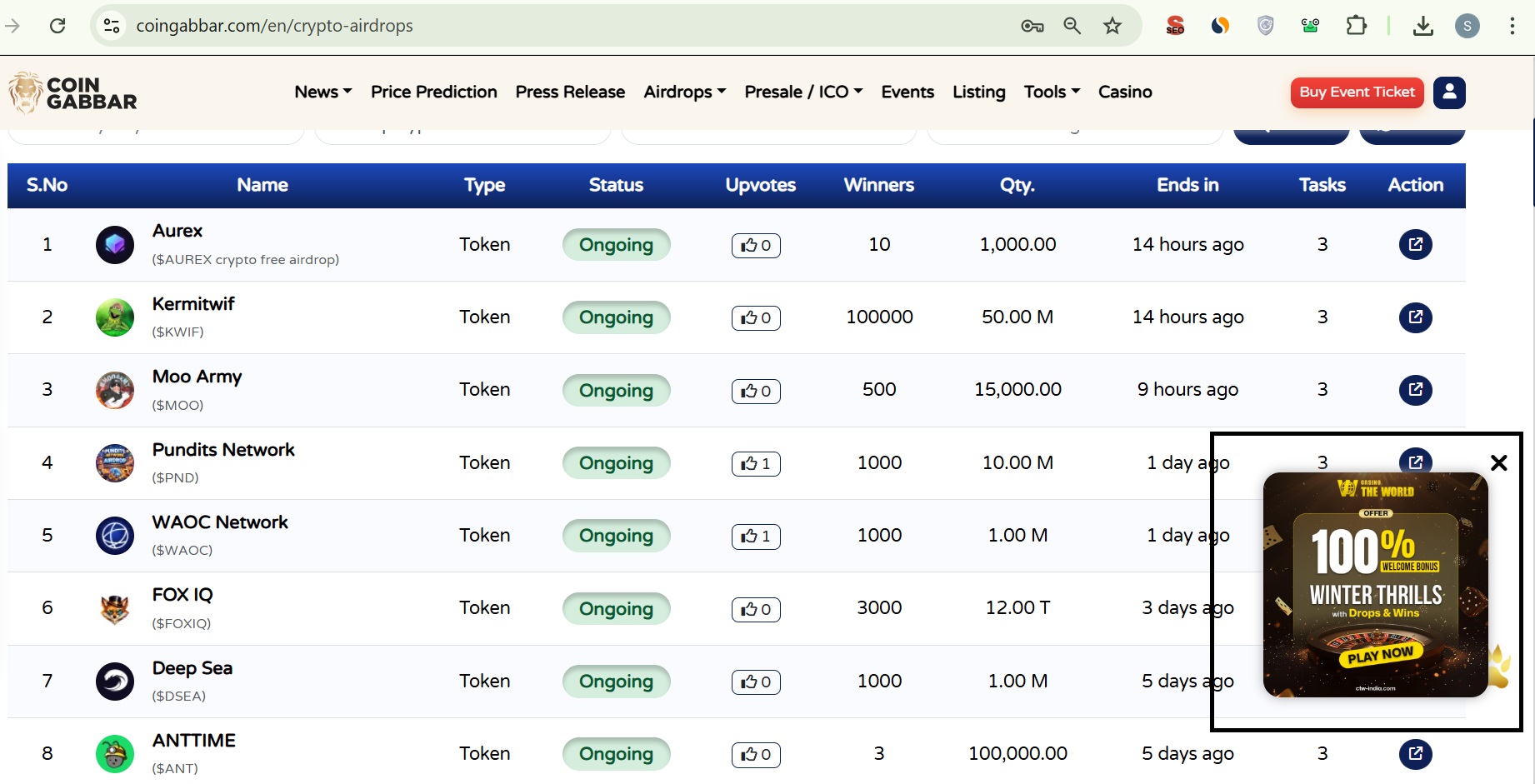
Task: Open the Aurex airdrop action link
Action: pos(1415,245)
